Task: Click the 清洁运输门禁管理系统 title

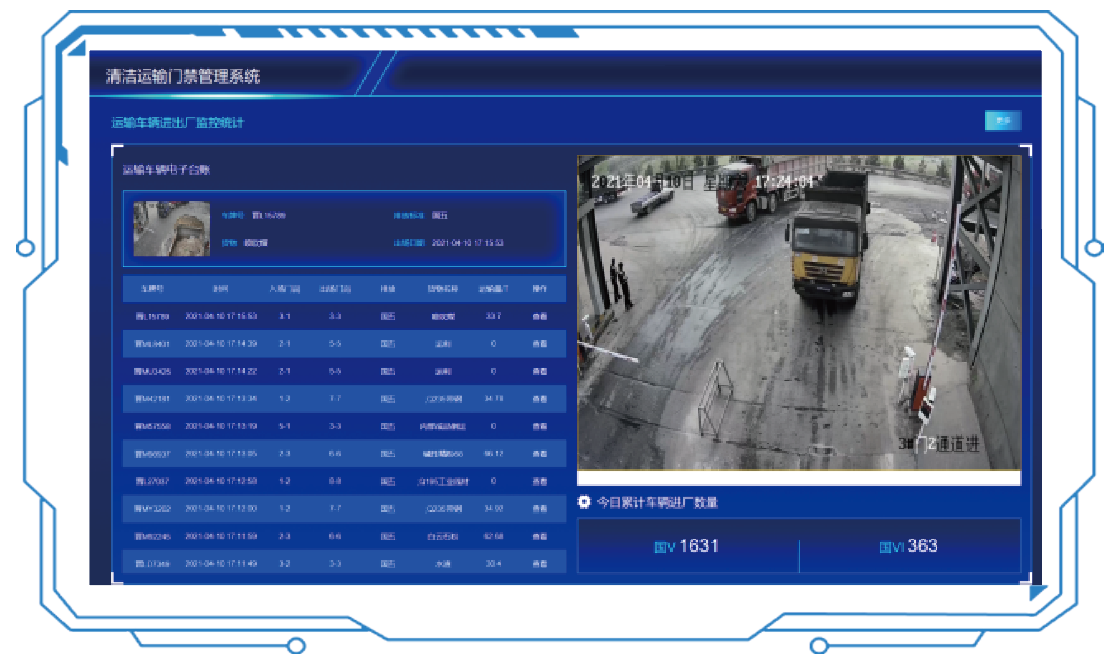Action: coord(184,76)
